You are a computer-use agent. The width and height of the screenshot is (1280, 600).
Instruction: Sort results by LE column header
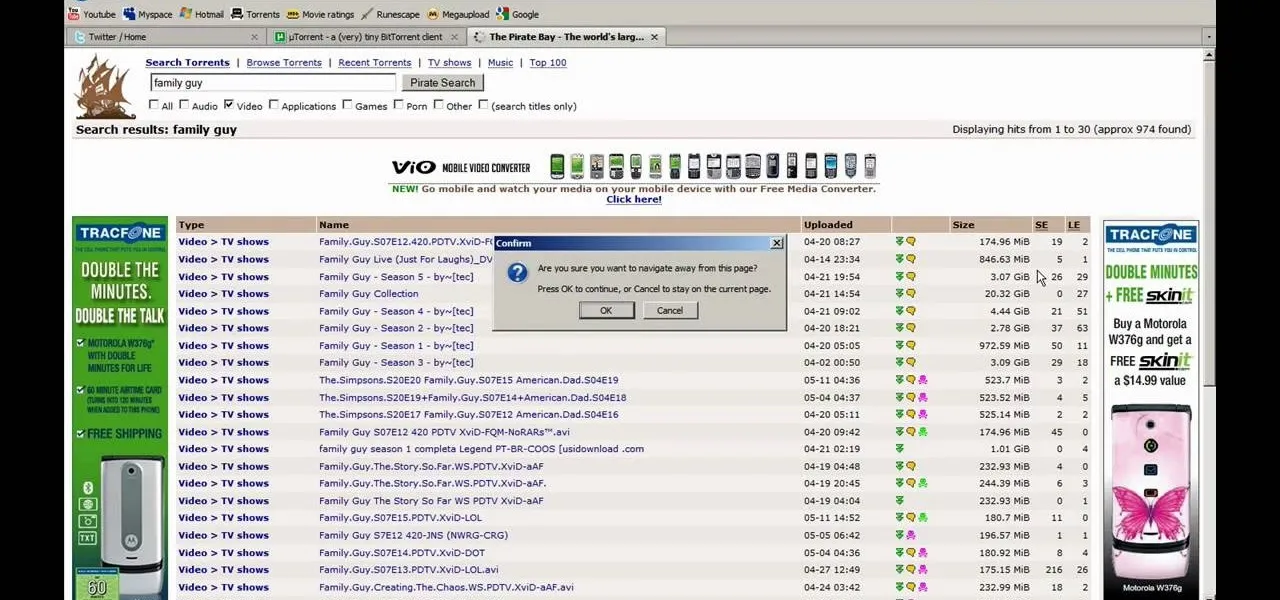click(x=1073, y=225)
